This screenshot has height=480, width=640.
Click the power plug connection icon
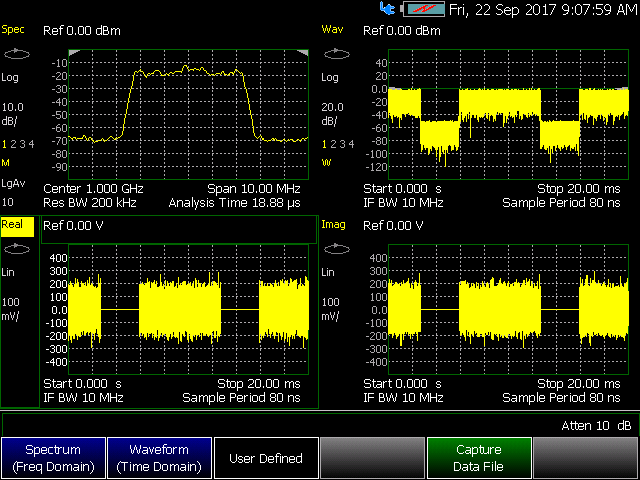(387, 8)
